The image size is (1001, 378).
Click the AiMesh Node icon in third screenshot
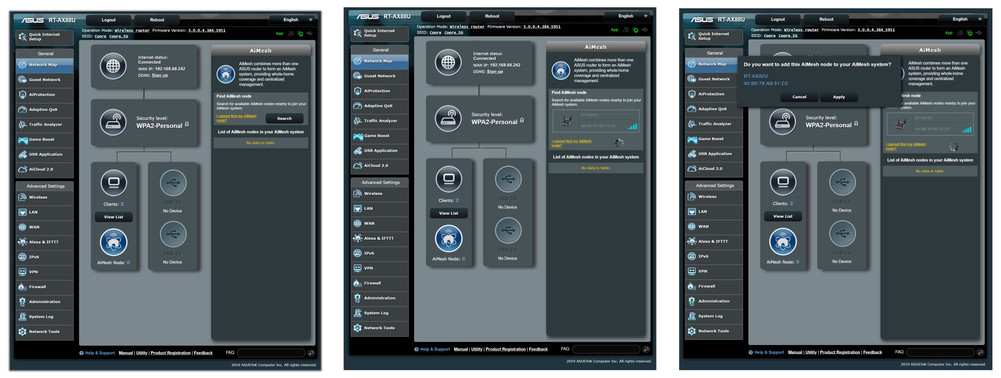[783, 242]
